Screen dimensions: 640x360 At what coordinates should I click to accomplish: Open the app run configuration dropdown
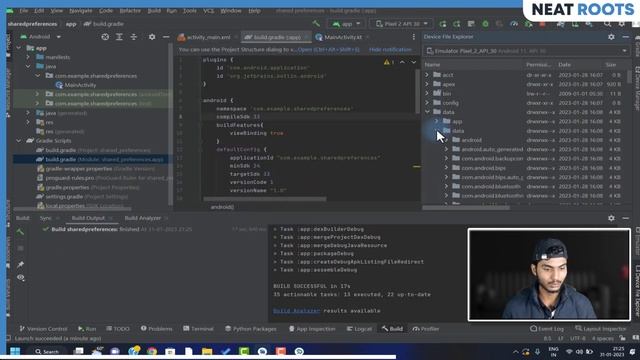coord(347,24)
